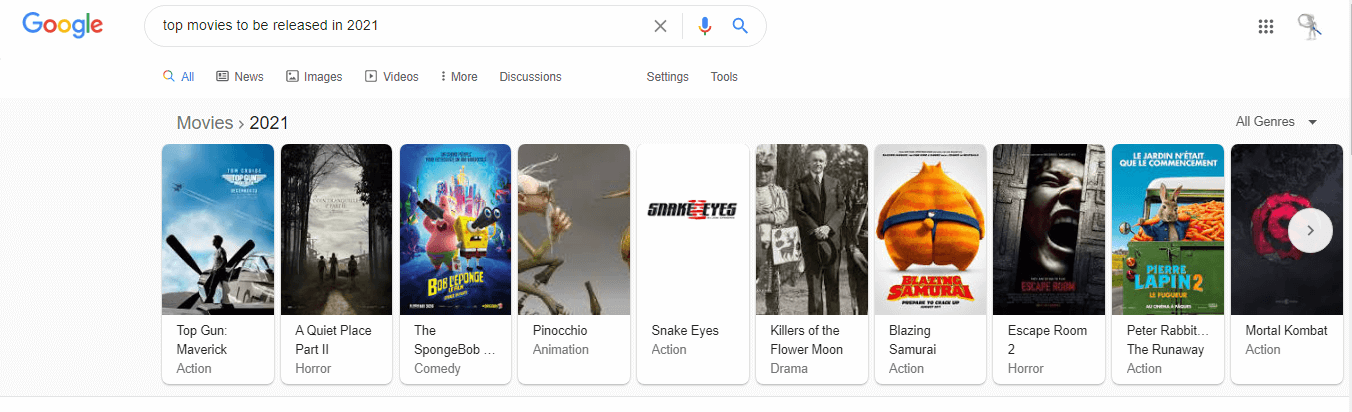Submit search with the magnifier icon
Image resolution: width=1352 pixels, height=412 pixels.
pos(740,26)
